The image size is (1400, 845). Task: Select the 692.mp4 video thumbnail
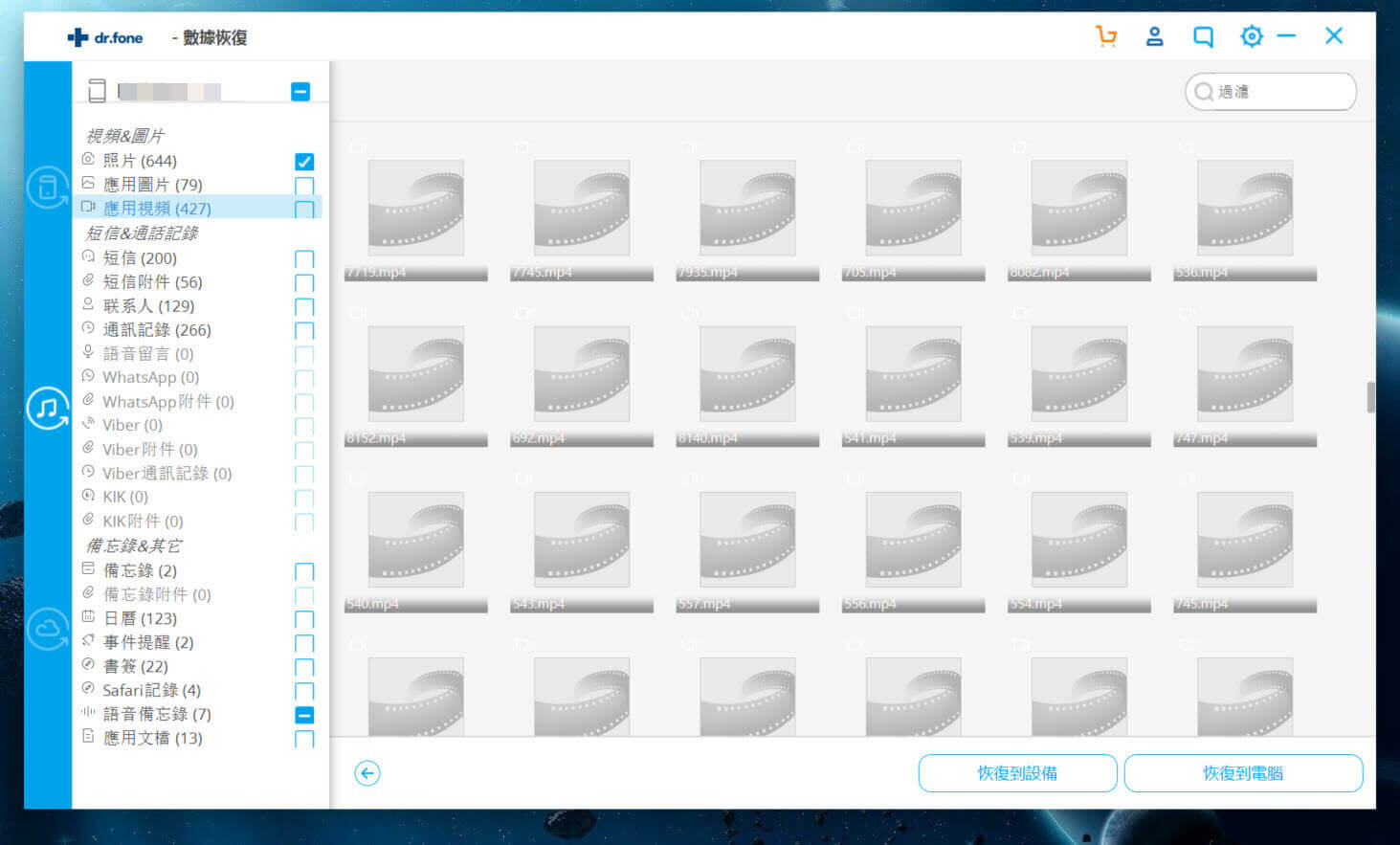(582, 374)
